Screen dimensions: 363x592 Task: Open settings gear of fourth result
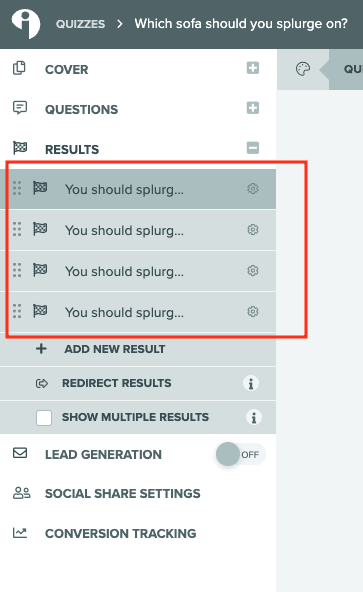coord(253,312)
